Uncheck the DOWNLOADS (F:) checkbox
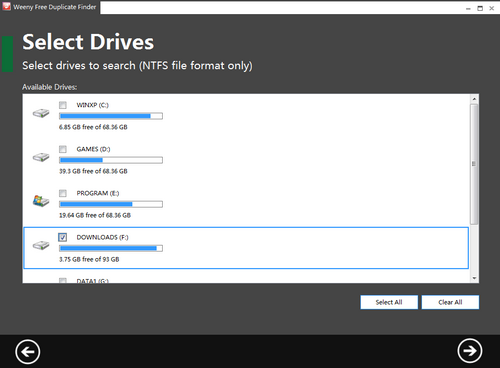Viewport: 500px width, 368px height. 63,237
